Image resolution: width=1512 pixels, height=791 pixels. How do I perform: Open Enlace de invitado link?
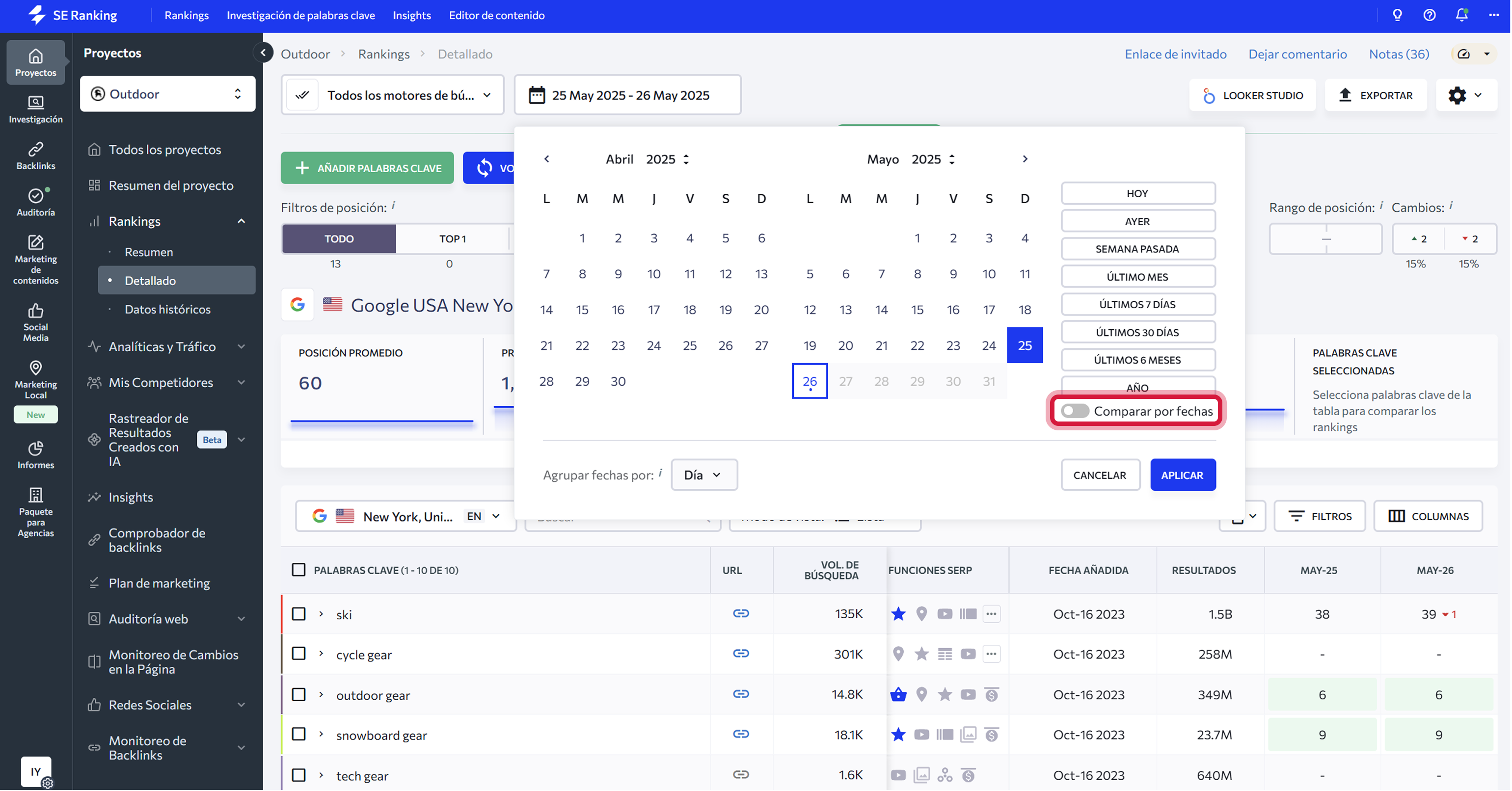coord(1176,54)
